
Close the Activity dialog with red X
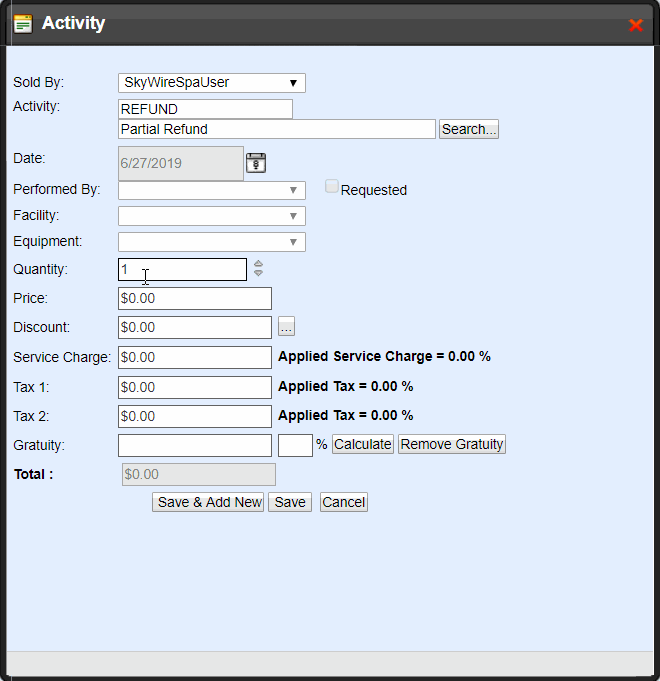635,25
